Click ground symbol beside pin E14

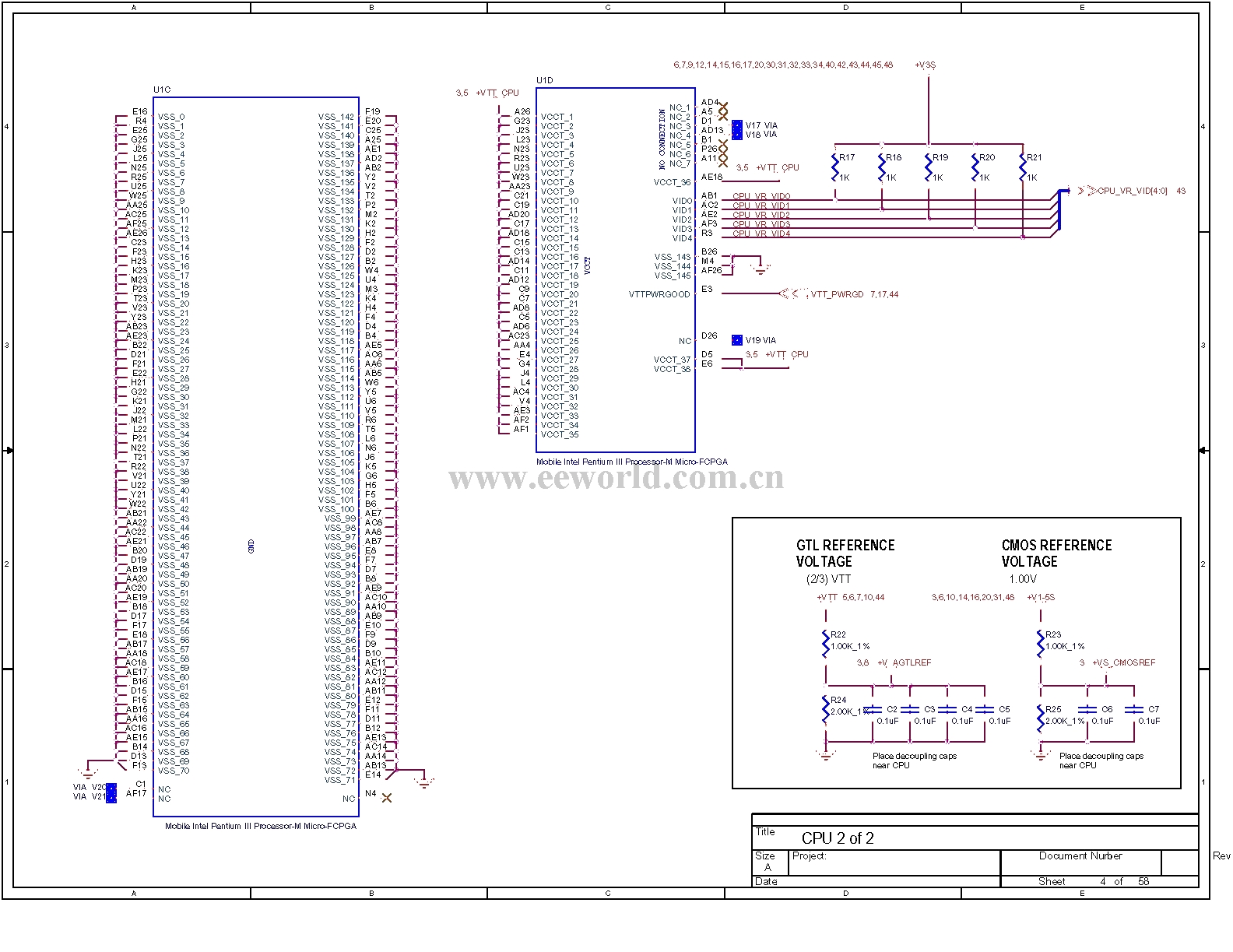pos(423,782)
